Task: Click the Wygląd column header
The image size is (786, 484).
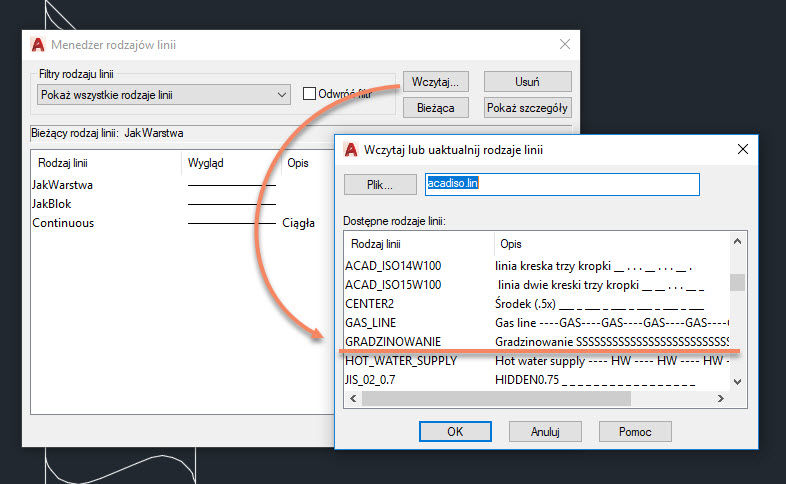Action: tap(231, 163)
